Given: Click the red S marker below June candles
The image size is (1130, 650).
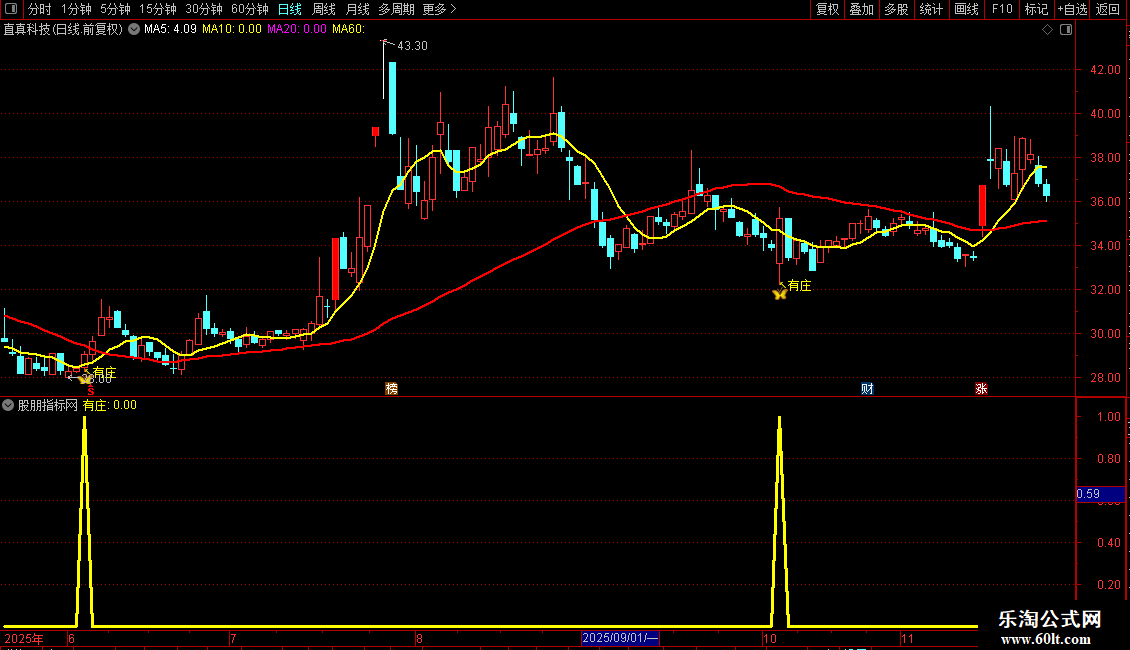Looking at the screenshot, I should [x=91, y=390].
